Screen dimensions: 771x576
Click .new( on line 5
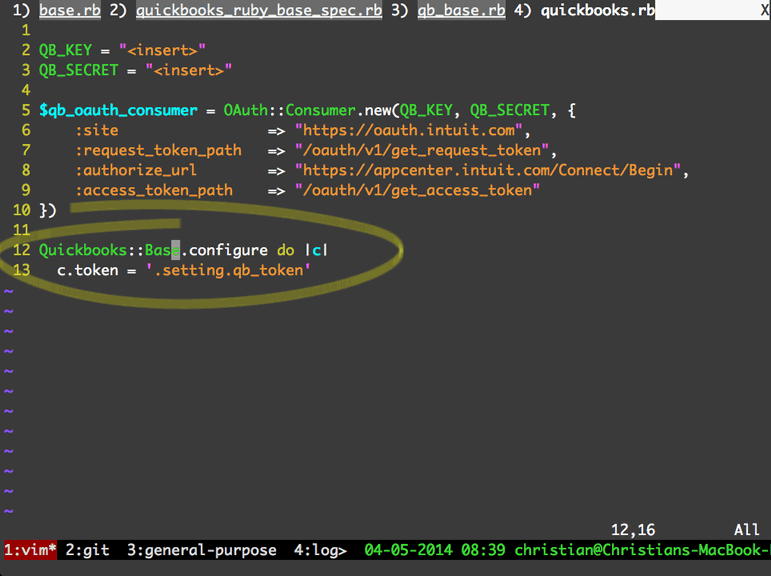378,110
